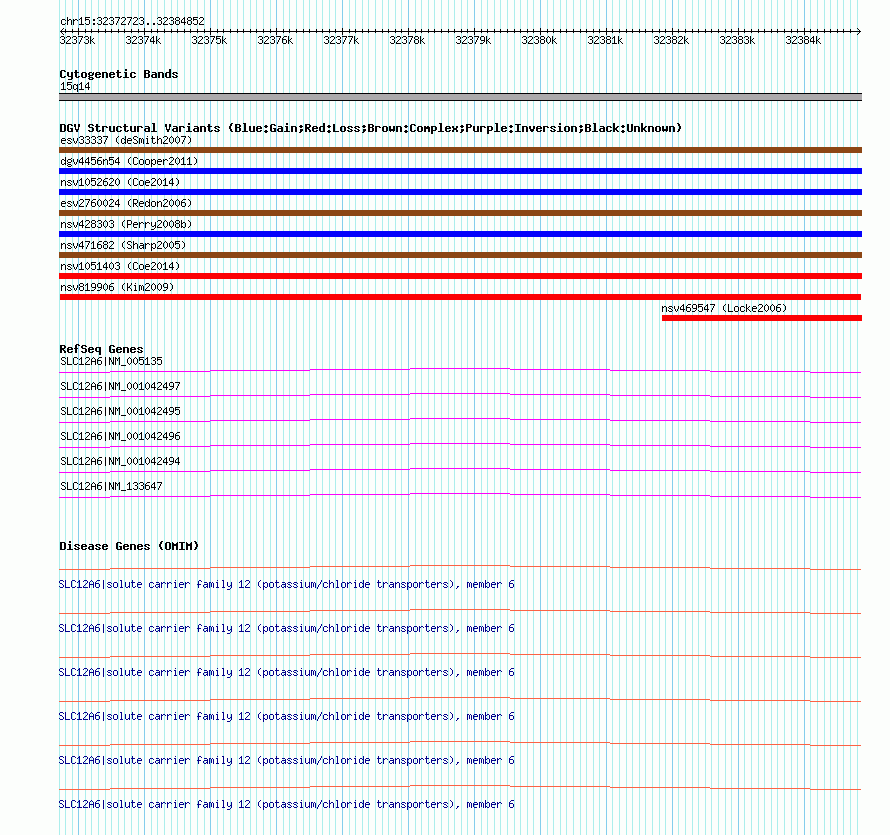Click the 32381k ruler tick label
This screenshot has width=890, height=835.
point(605,40)
